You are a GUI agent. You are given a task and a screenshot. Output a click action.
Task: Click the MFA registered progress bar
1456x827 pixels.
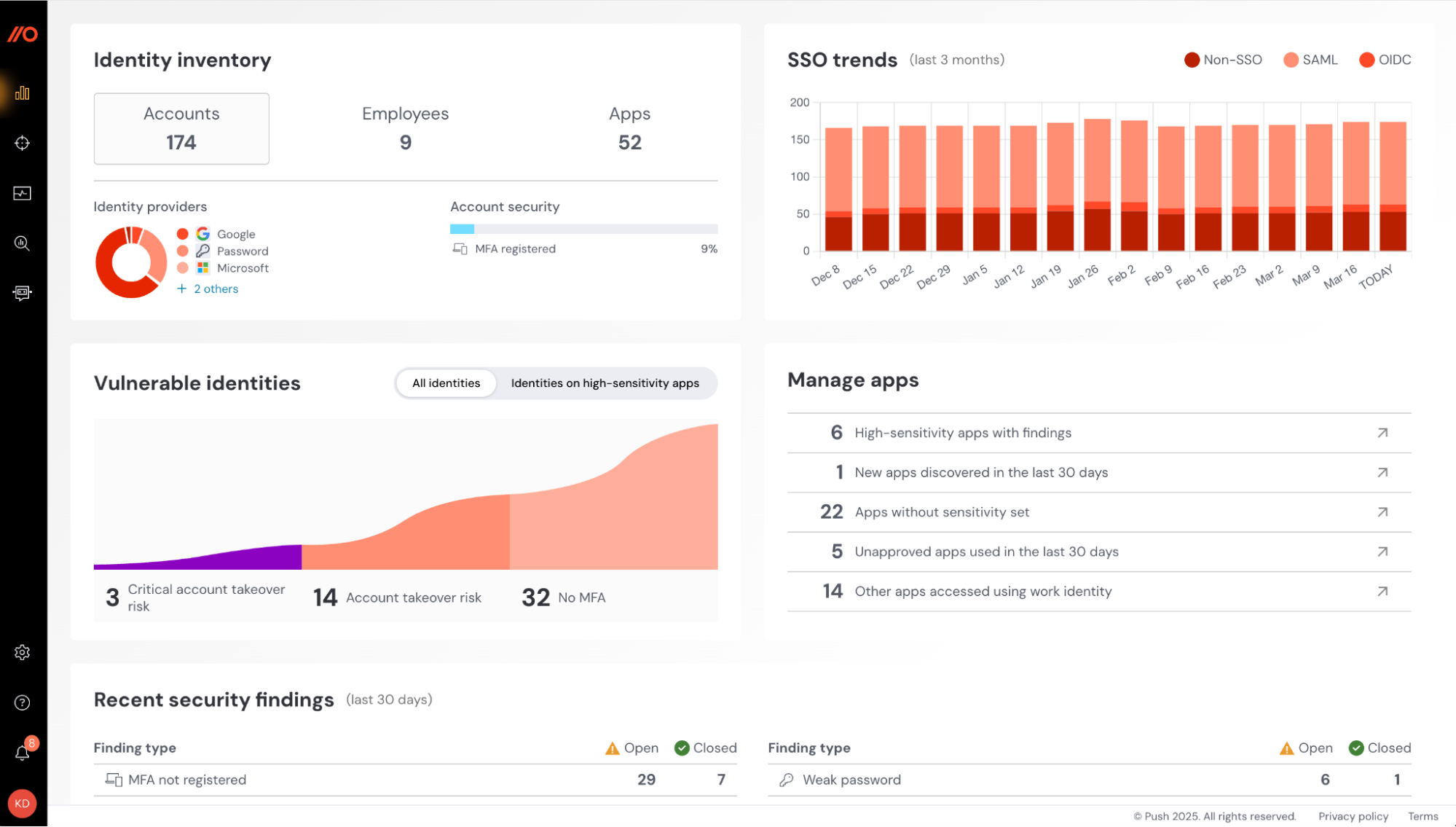click(583, 229)
